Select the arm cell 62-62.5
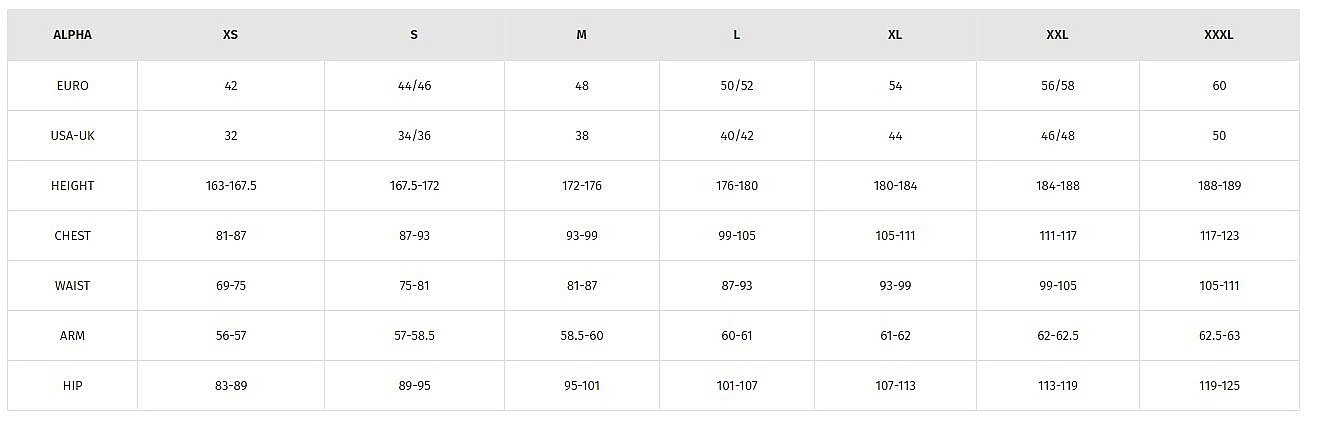This screenshot has height=431, width=1318. [1057, 336]
